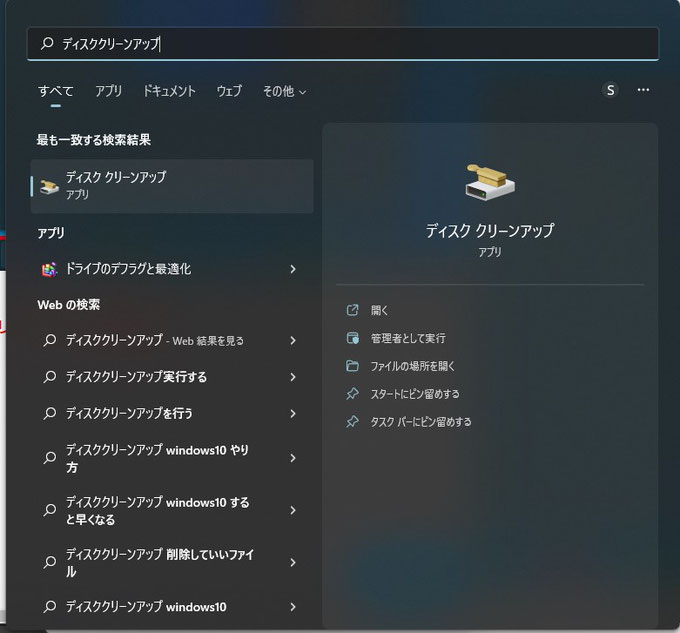
Task: Expand ドライブのデフラグと最適化 chevron
Action: [293, 269]
